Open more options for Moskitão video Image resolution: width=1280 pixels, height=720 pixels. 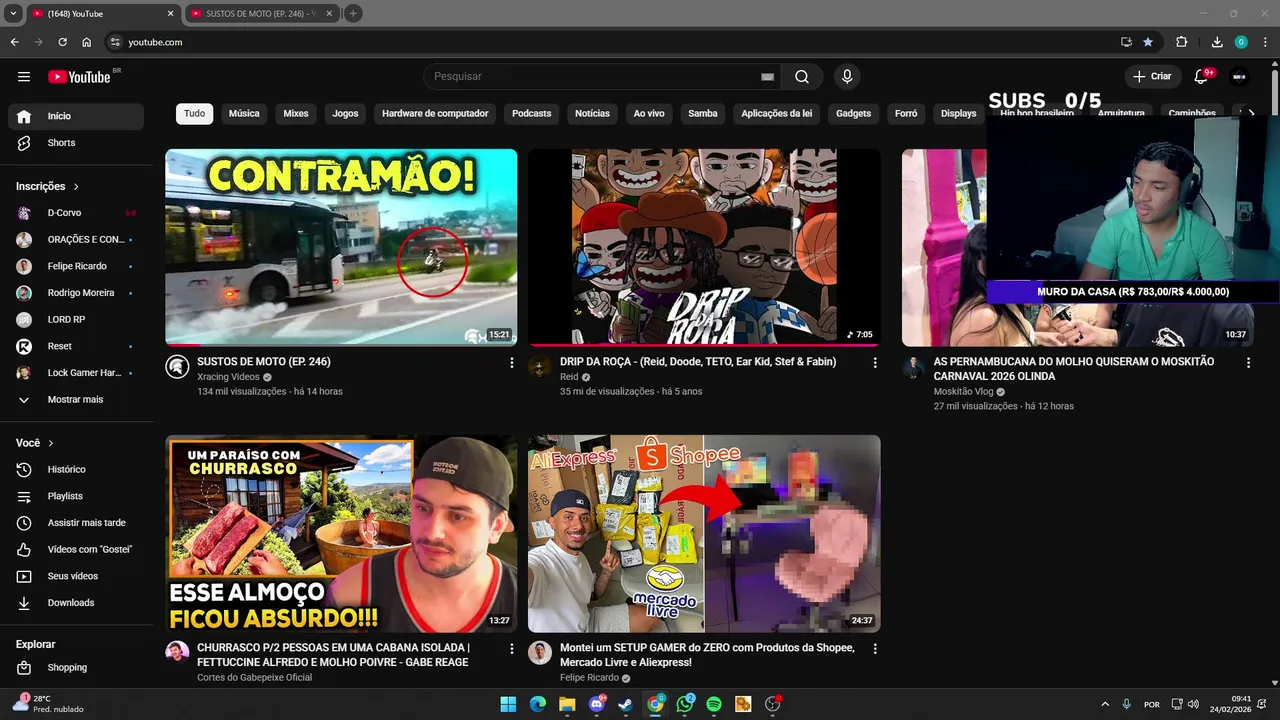[x=1248, y=363]
